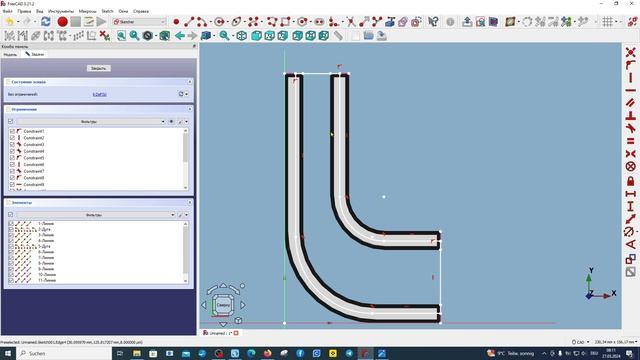Apply Equal constraint icon
The width and height of the screenshot is (640, 360).
(631, 141)
